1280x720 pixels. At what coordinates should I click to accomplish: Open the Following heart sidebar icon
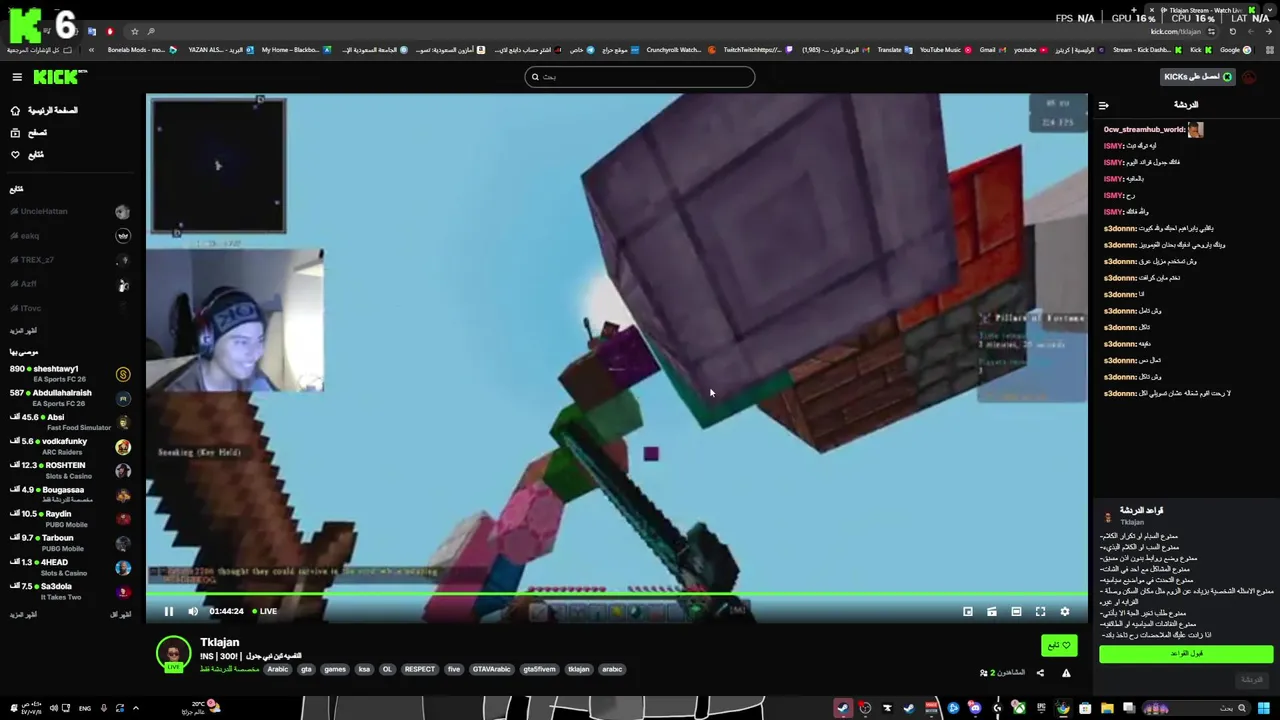pyautogui.click(x=15, y=155)
